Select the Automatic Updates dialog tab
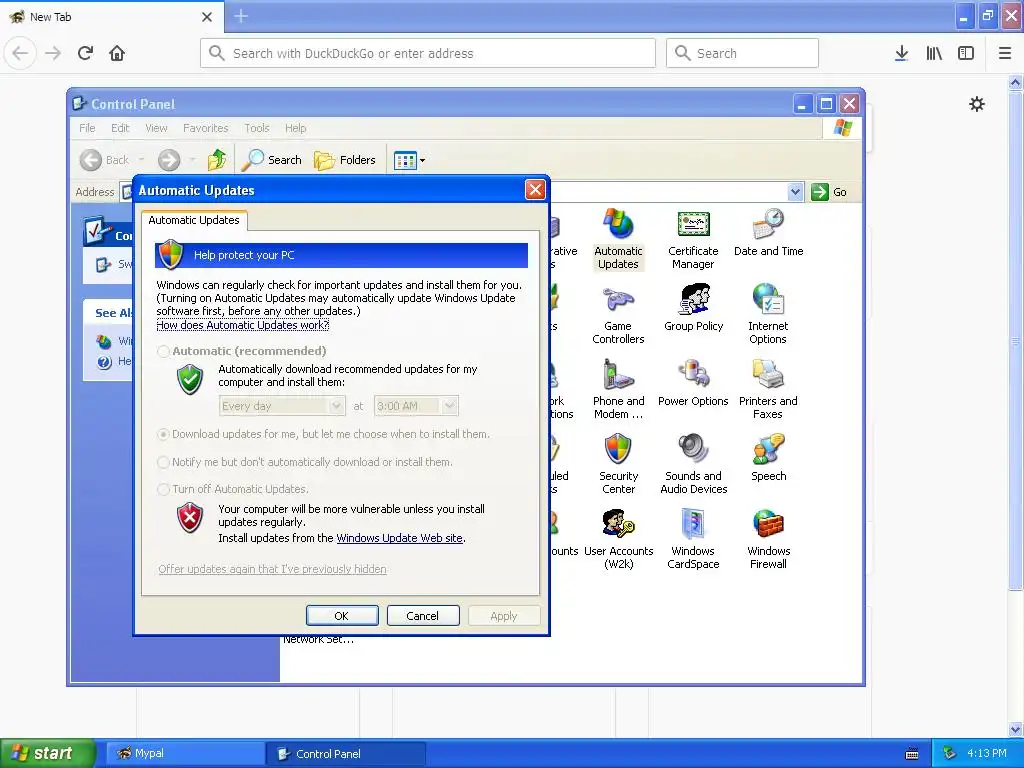 pyautogui.click(x=194, y=220)
